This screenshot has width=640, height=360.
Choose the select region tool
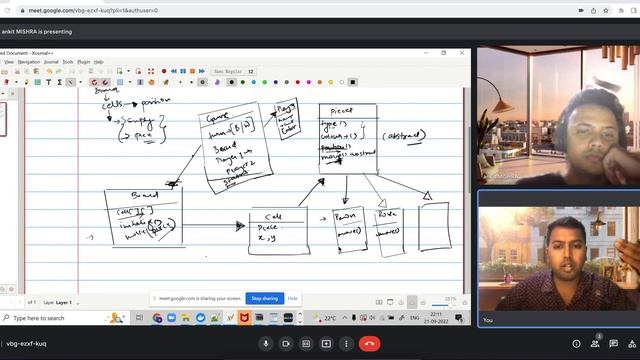(120, 82)
